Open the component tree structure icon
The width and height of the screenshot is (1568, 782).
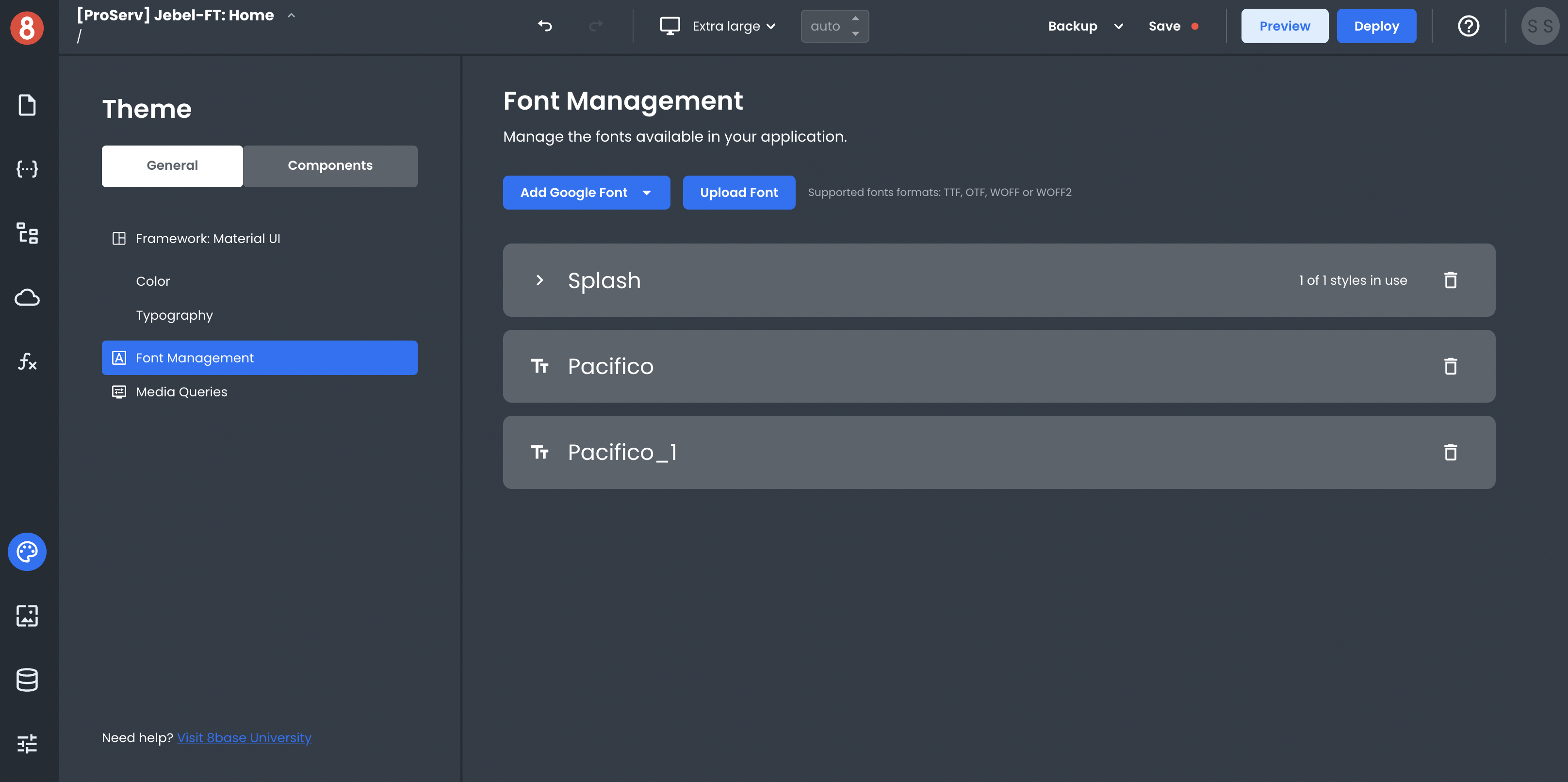27,233
